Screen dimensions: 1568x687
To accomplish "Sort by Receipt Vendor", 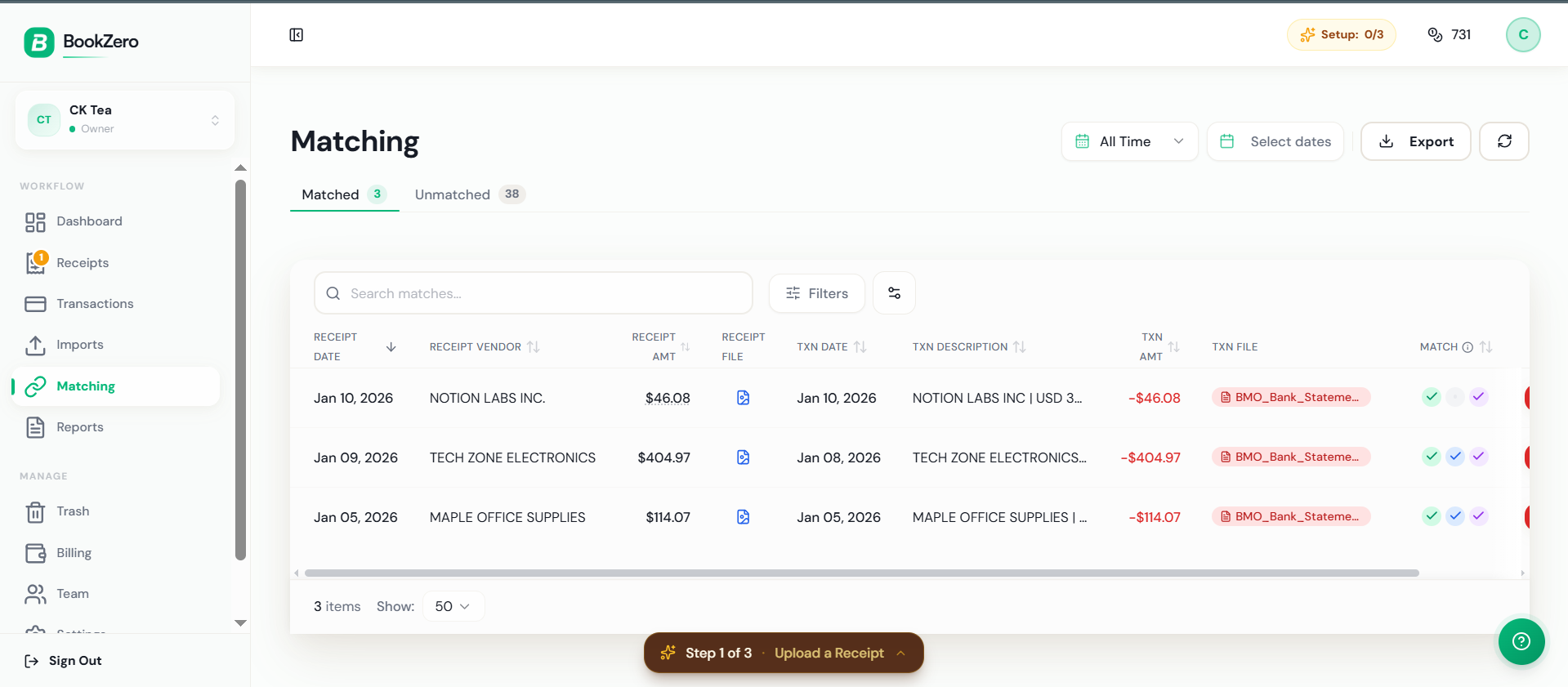I will point(533,347).
